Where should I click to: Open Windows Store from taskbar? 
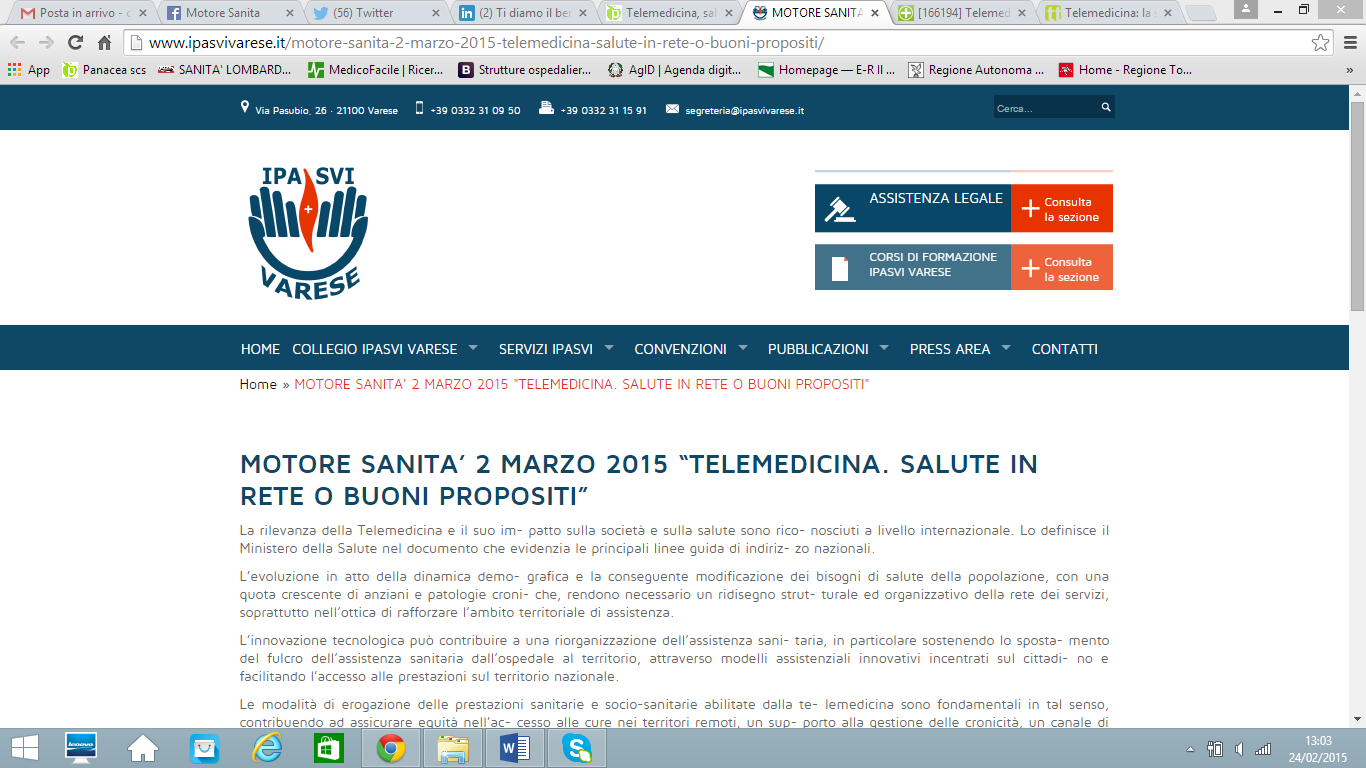329,748
